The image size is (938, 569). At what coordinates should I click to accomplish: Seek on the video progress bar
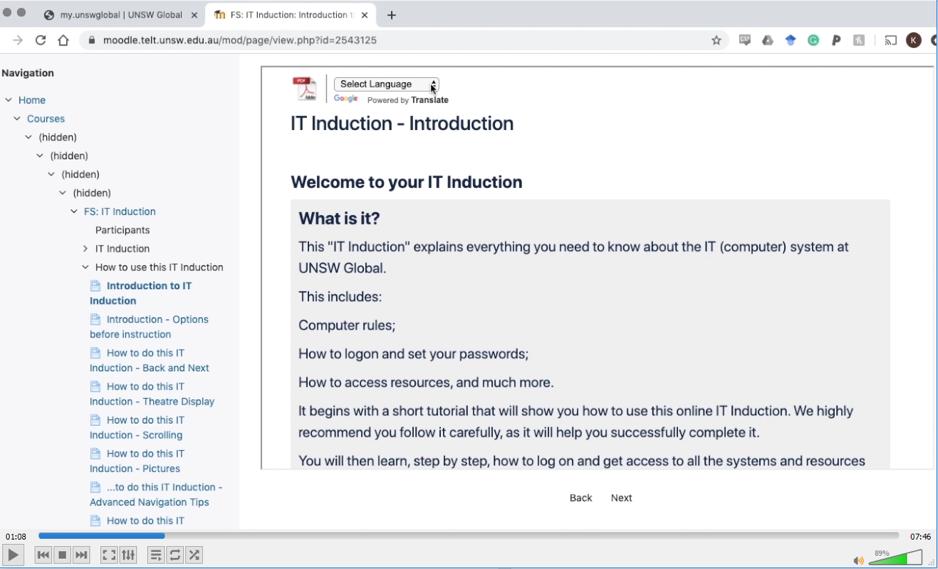pyautogui.click(x=468, y=535)
